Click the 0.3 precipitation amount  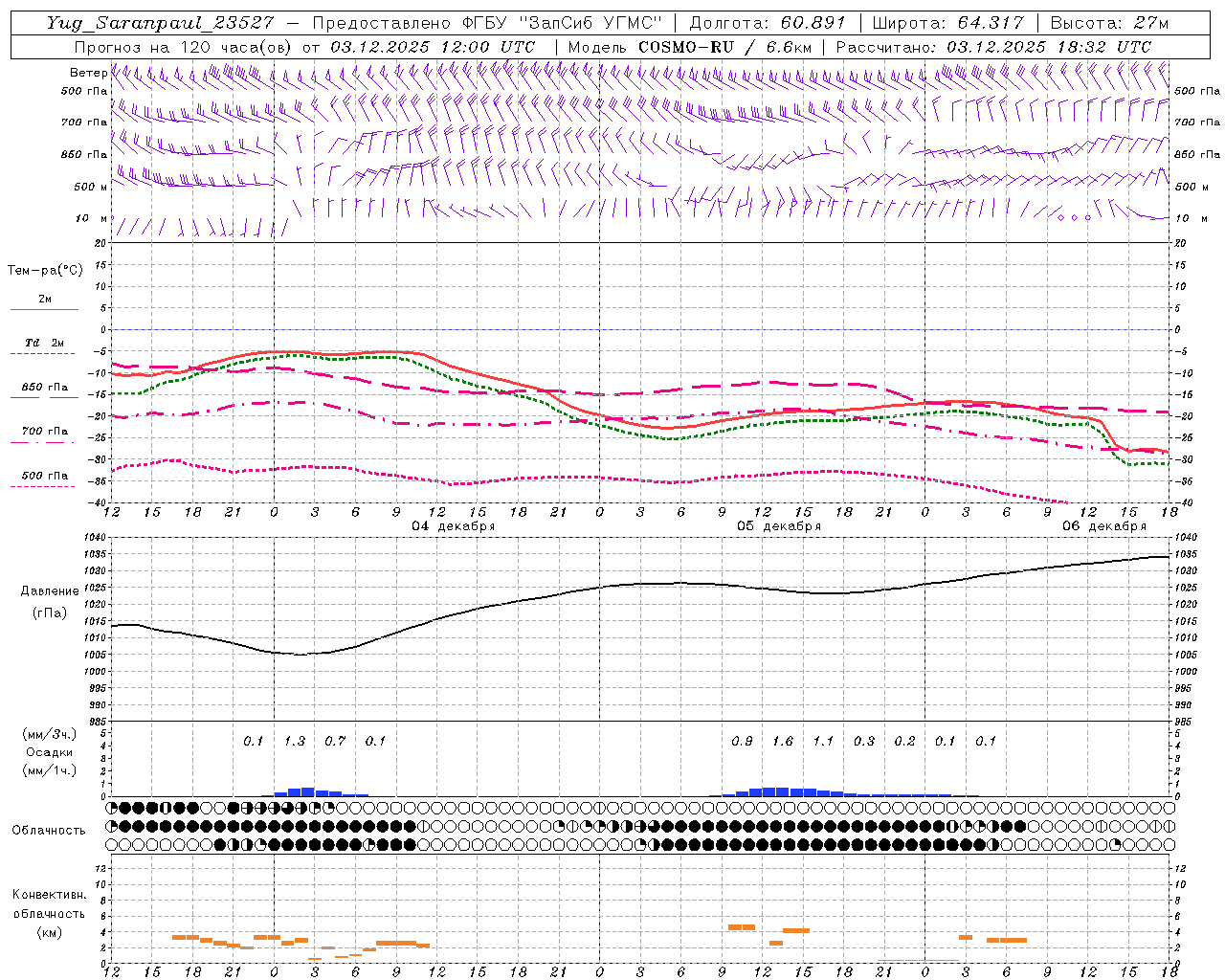[864, 741]
